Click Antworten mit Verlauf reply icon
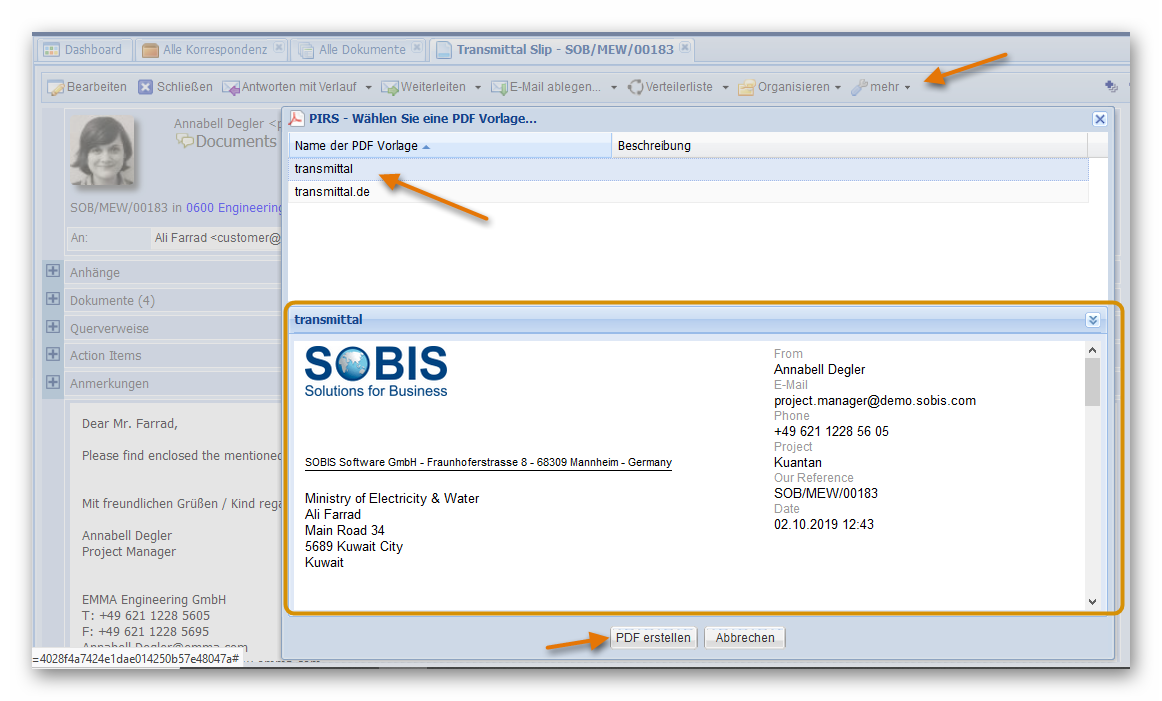 click(231, 88)
